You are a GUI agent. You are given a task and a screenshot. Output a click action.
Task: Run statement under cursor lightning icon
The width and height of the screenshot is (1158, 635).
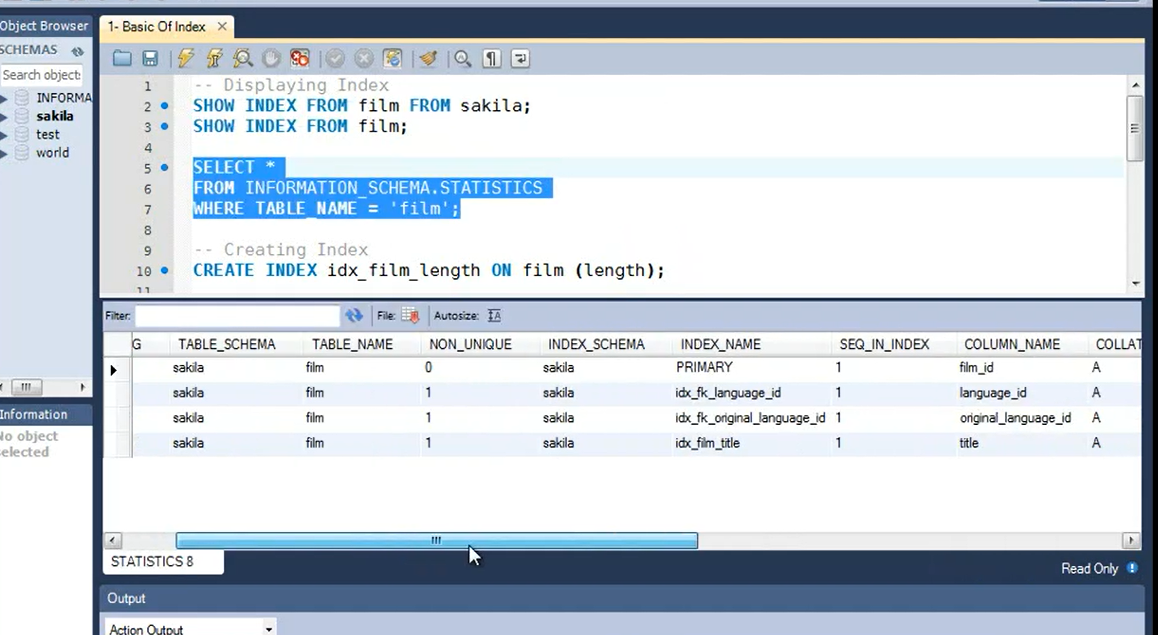pyautogui.click(x=214, y=59)
